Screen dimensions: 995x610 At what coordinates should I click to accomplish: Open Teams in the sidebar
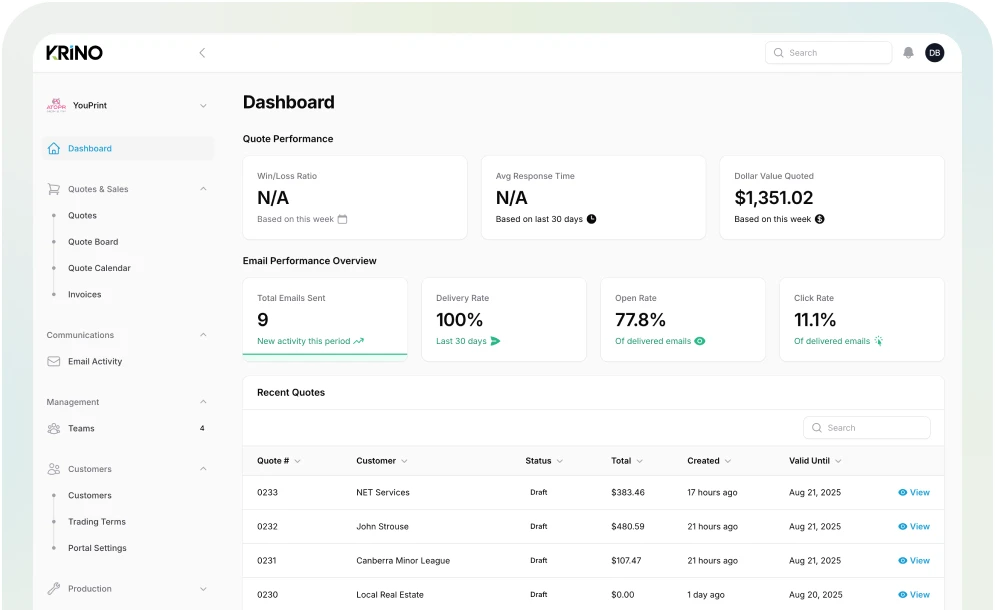point(81,428)
